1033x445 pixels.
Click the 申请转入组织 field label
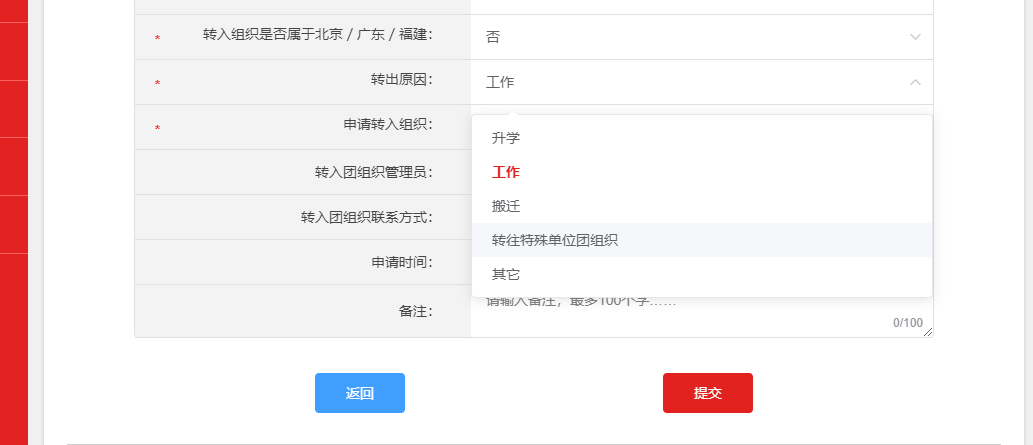pyautogui.click(x=387, y=125)
